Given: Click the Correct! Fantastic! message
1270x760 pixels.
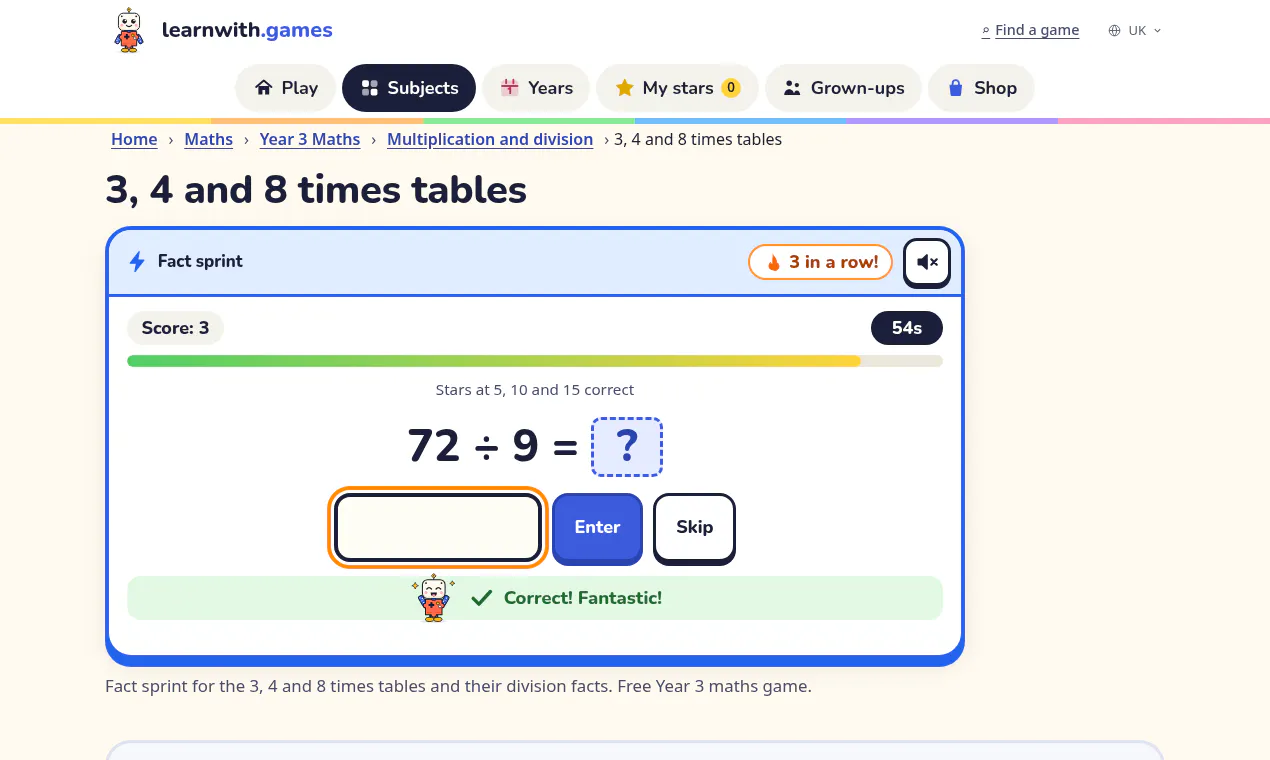Looking at the screenshot, I should pyautogui.click(x=583, y=598).
